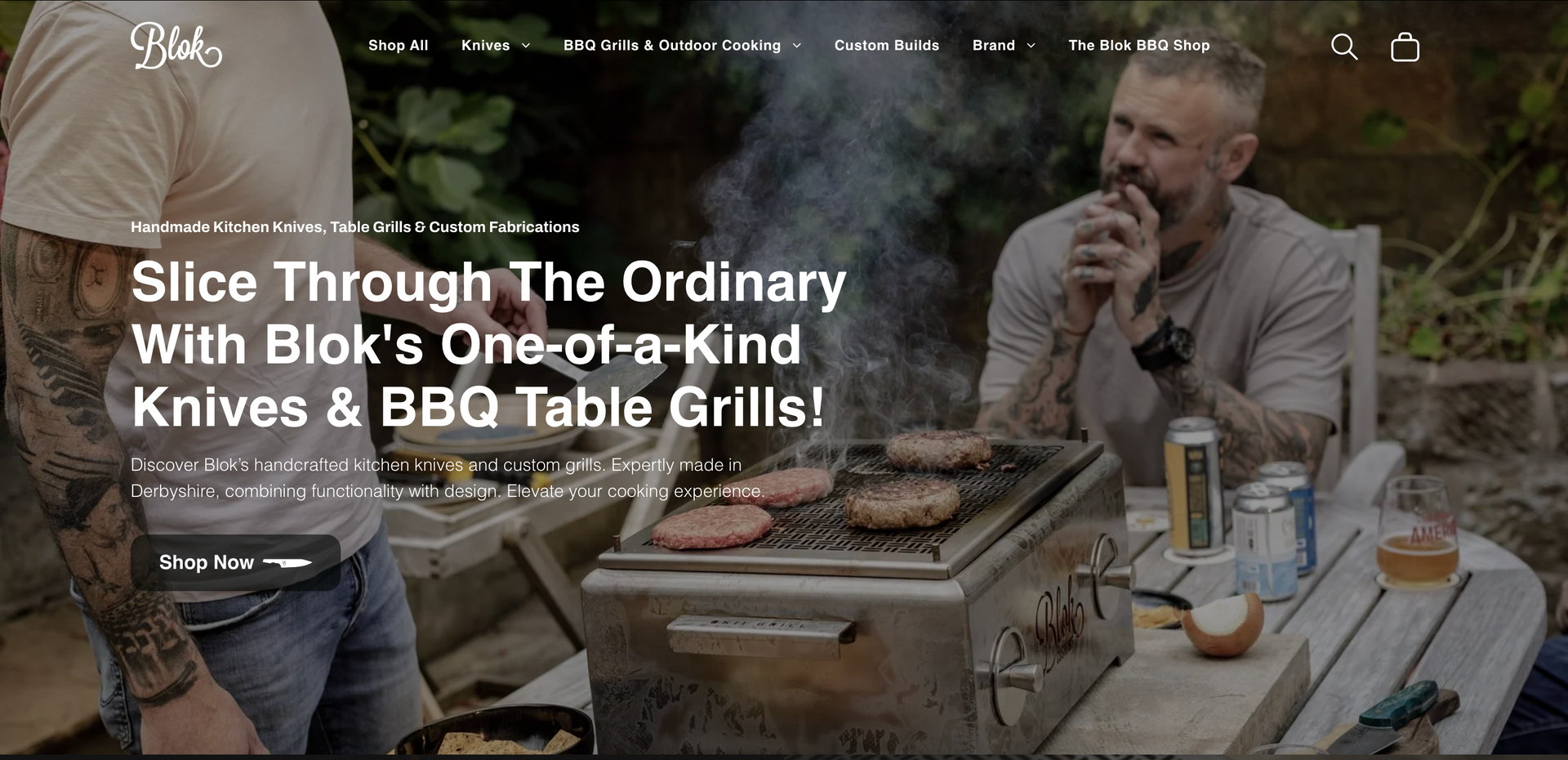Click the Blok script logo in header
The width and height of the screenshot is (1568, 760).
point(176,46)
